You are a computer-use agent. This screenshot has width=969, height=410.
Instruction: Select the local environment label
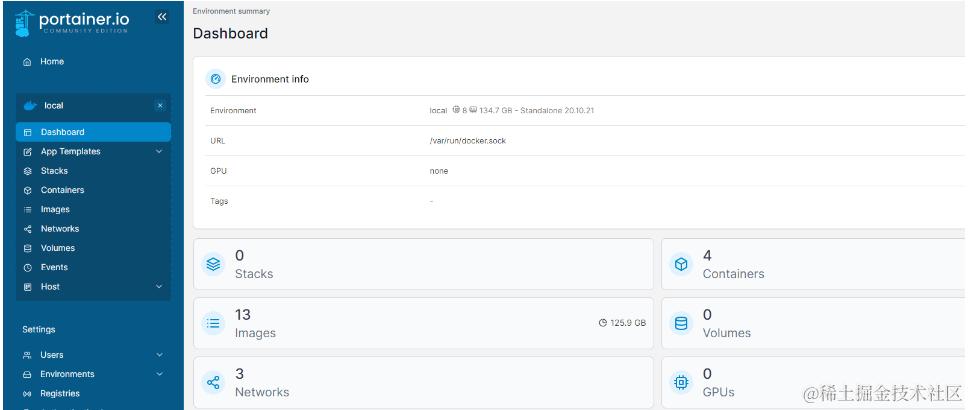coord(54,106)
